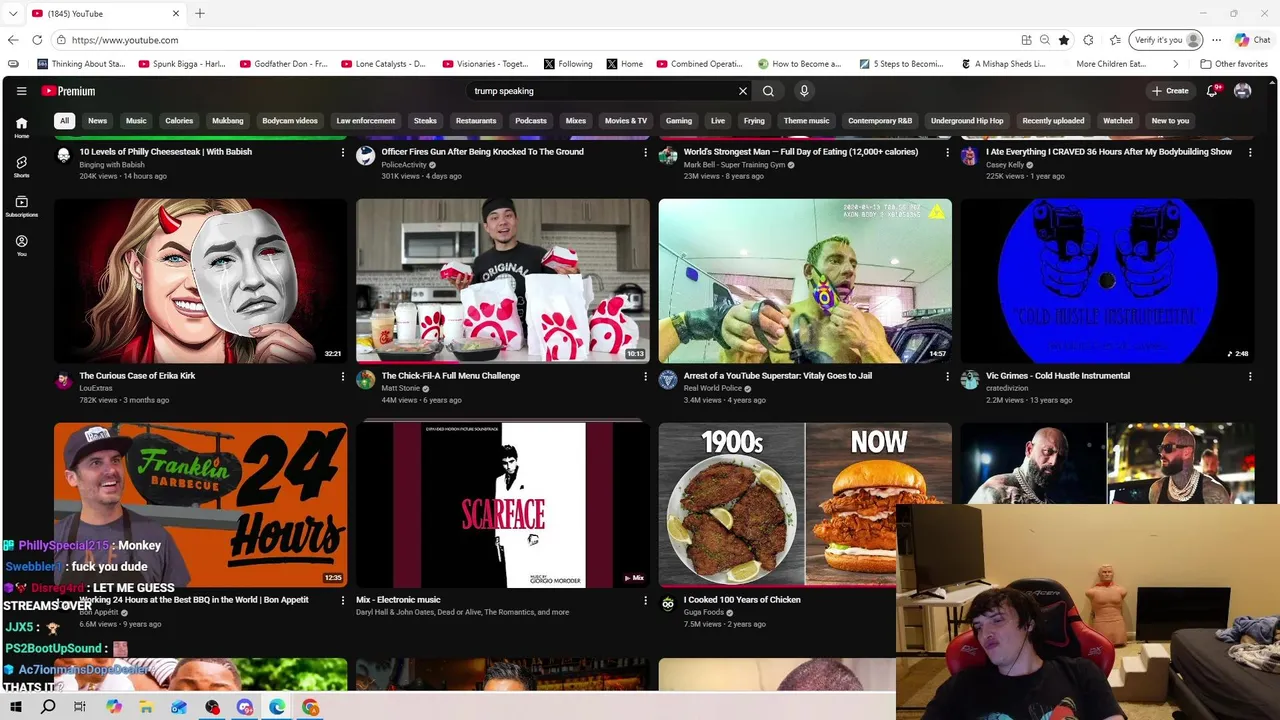Go to Home in the sidebar
1280x720 pixels.
pyautogui.click(x=21, y=127)
